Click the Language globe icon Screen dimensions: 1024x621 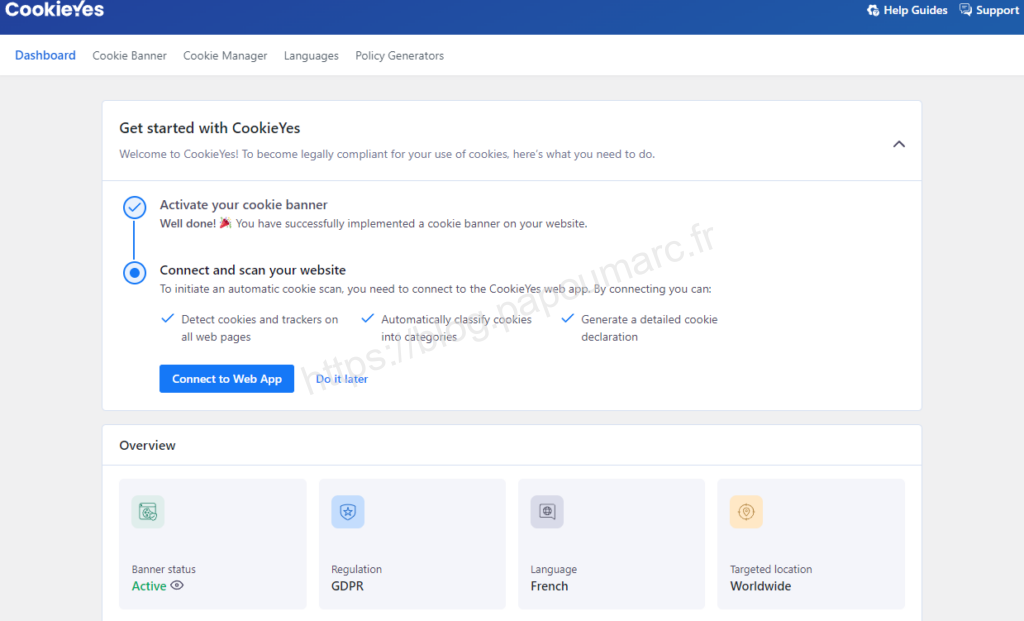547,512
